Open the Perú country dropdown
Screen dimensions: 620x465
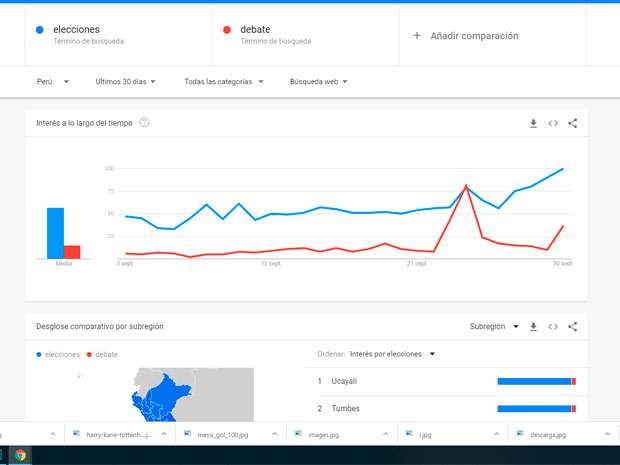[53, 81]
